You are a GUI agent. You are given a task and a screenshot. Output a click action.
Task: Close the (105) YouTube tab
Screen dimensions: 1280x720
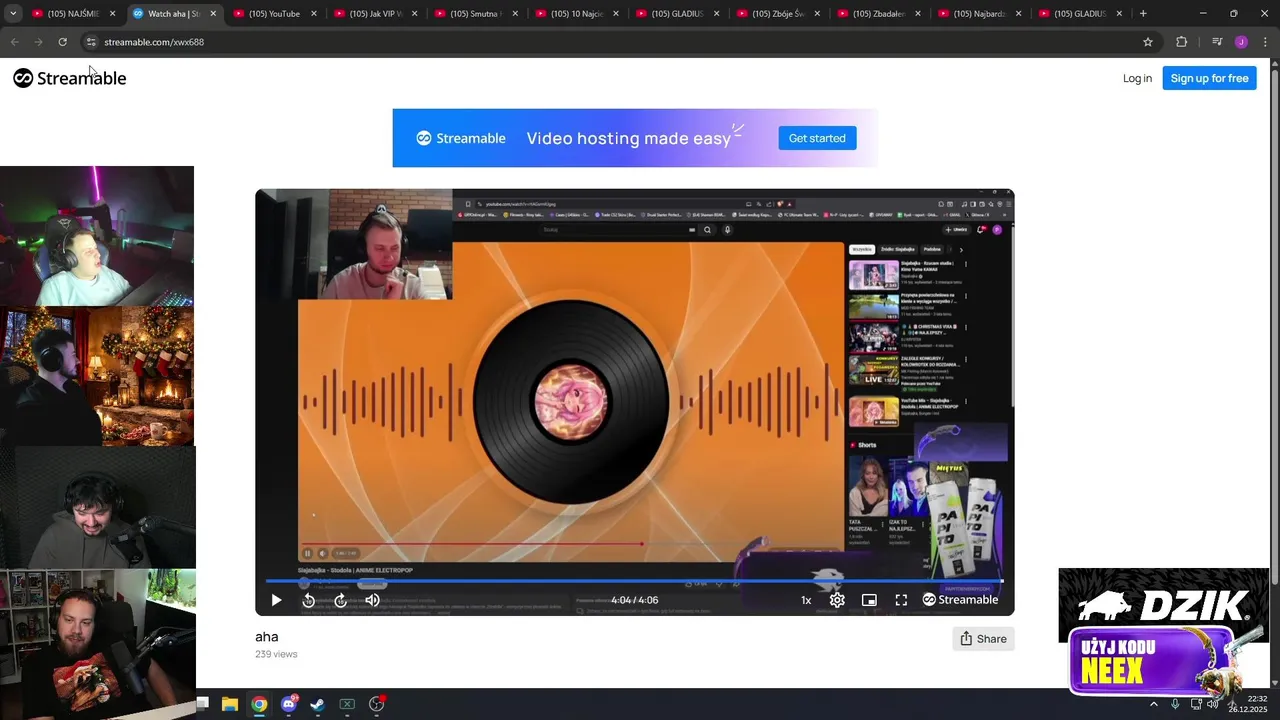tap(313, 14)
